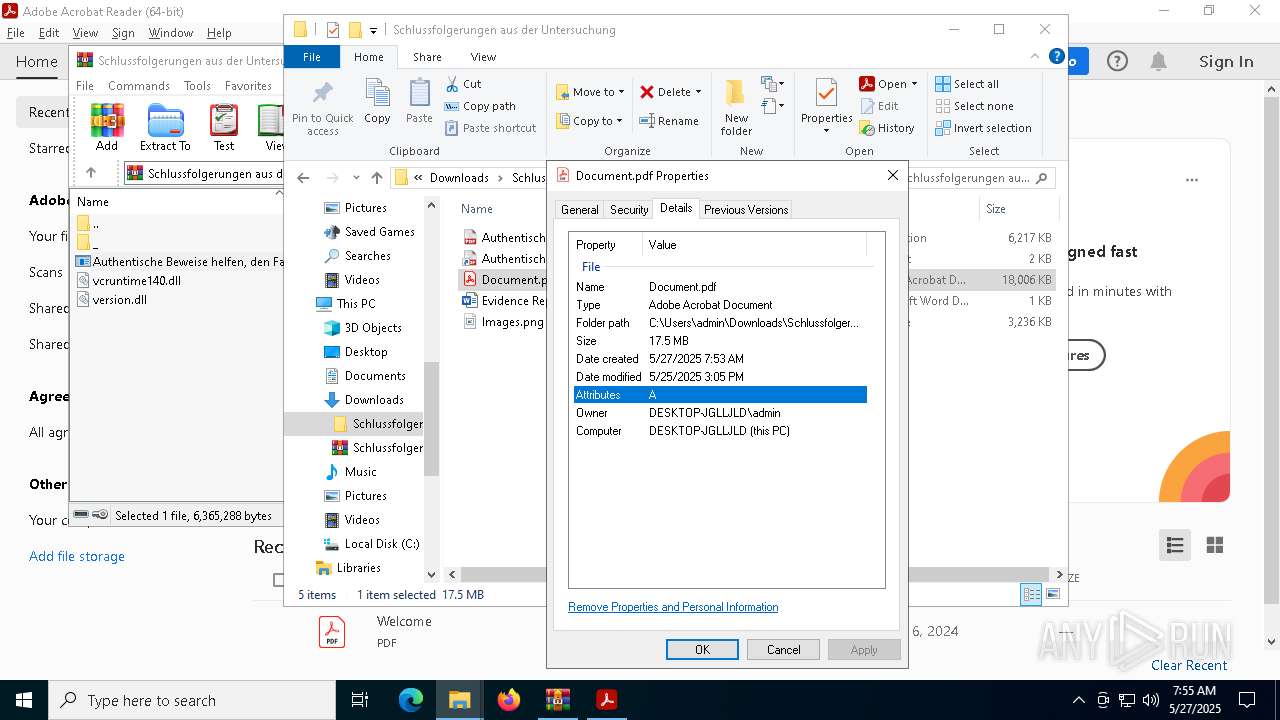The image size is (1280, 720).
Task: Switch Explorer to large icons view
Action: [1053, 594]
